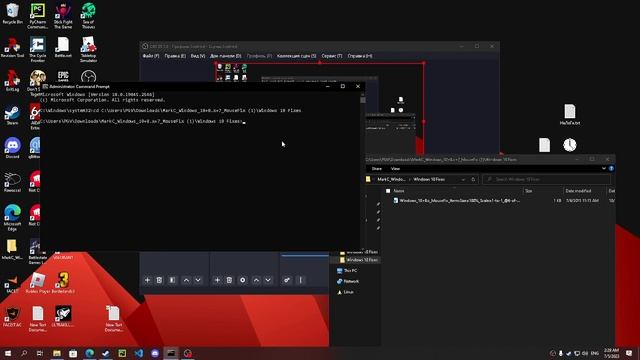Select clock icon on desktop

point(570,145)
